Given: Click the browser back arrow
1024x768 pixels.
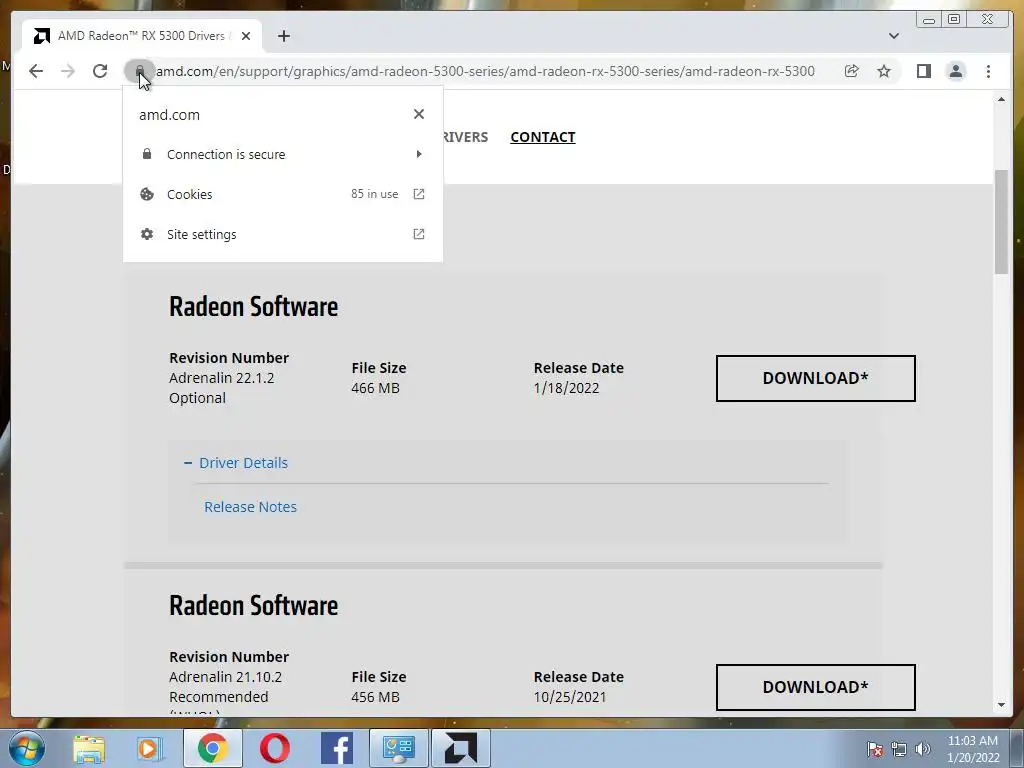Looking at the screenshot, I should (36, 71).
